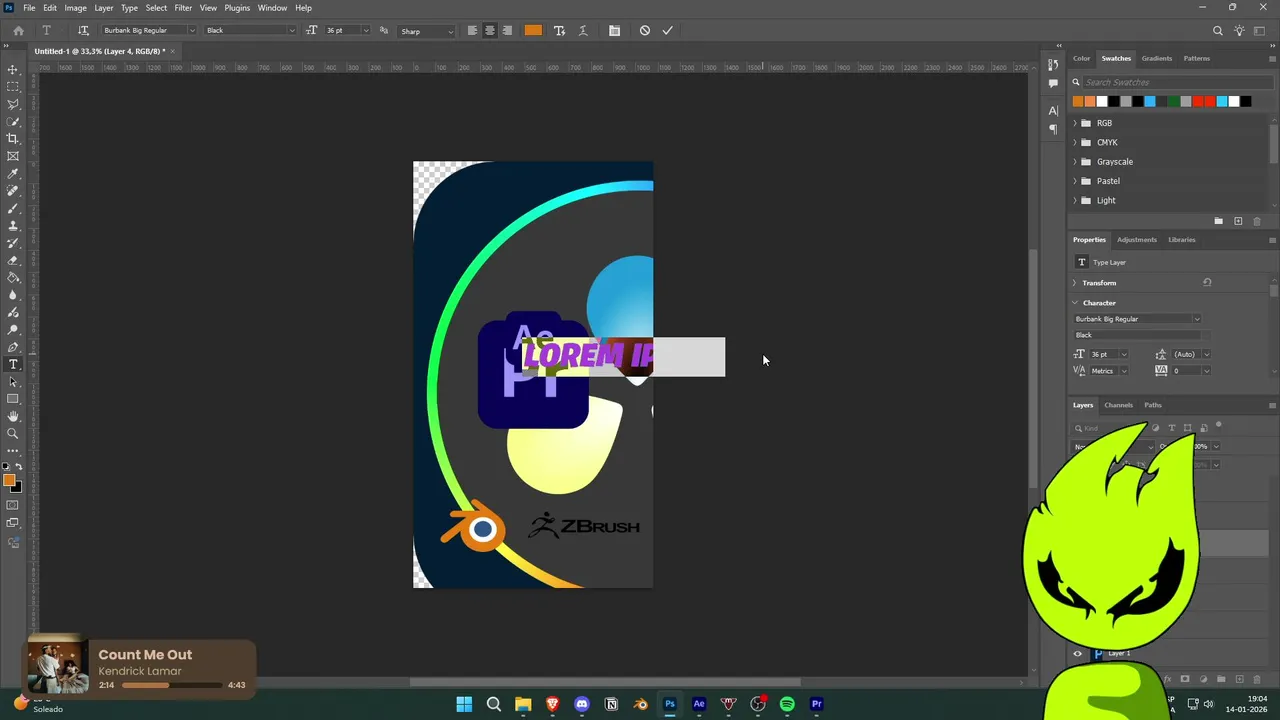Open the History panel icon
Screen dimensions: 1280x720
pyautogui.click(x=1053, y=64)
